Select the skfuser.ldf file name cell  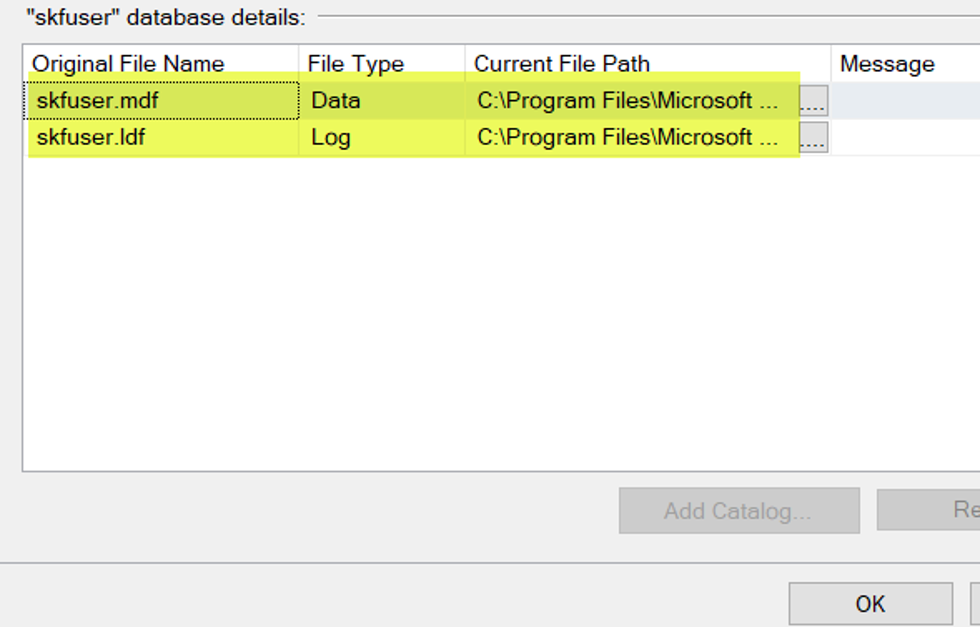click(162, 137)
